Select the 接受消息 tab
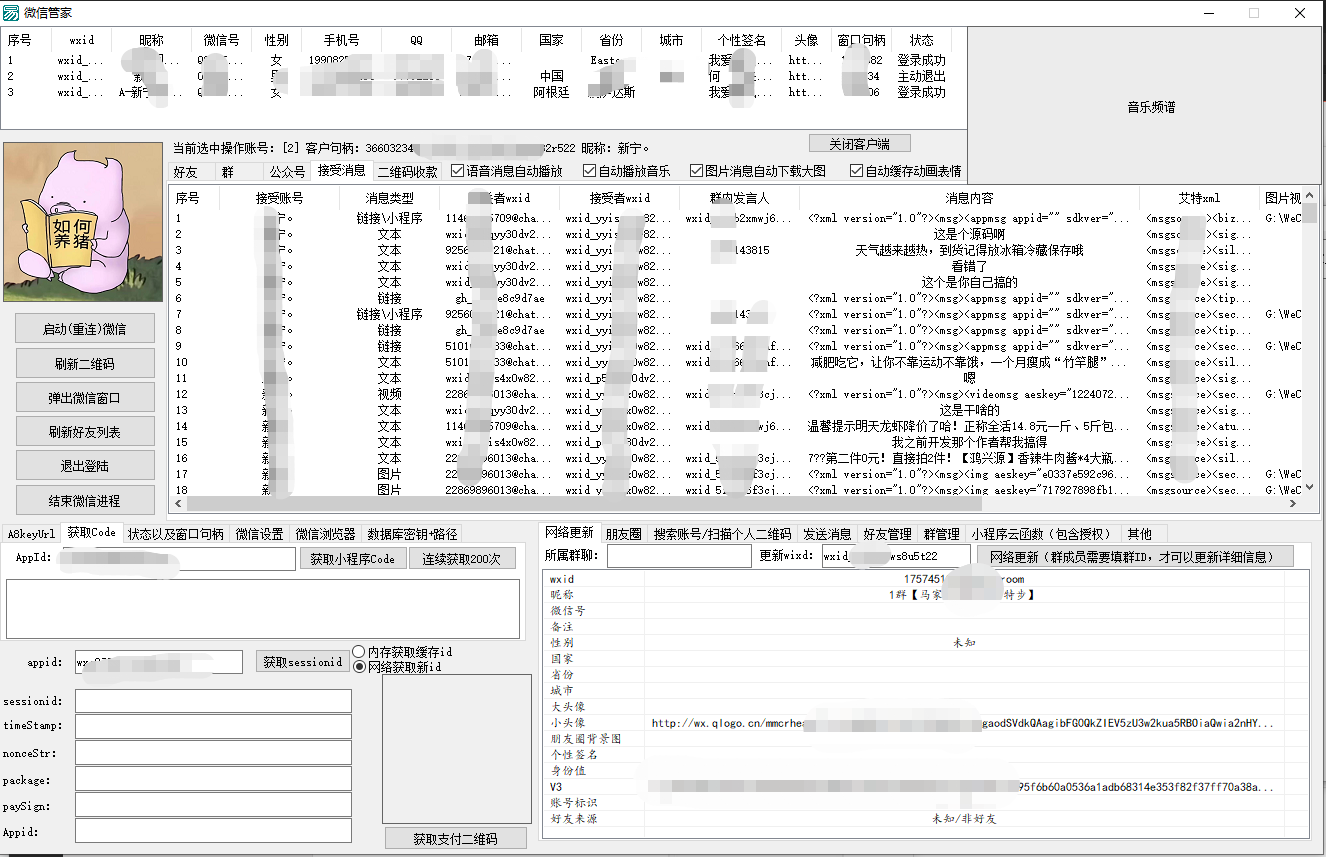The width and height of the screenshot is (1326, 857). [342, 170]
